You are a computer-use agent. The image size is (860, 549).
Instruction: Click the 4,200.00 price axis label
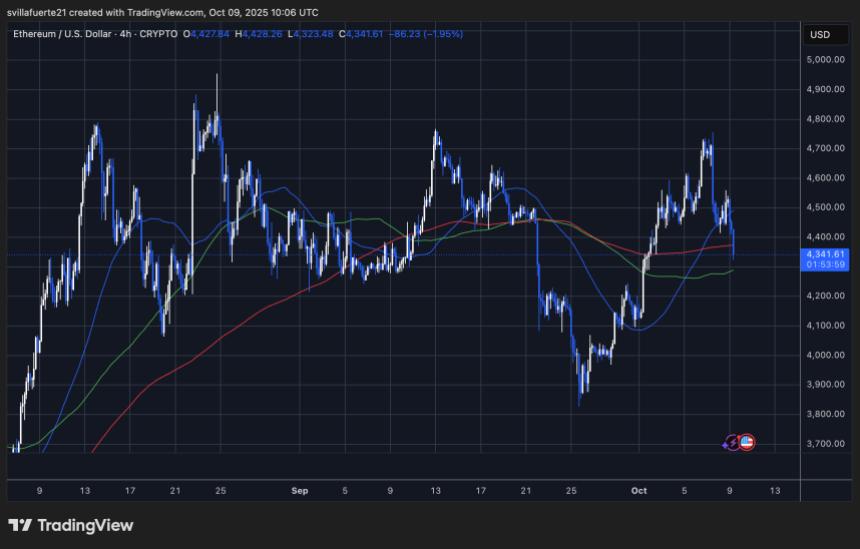(x=826, y=296)
